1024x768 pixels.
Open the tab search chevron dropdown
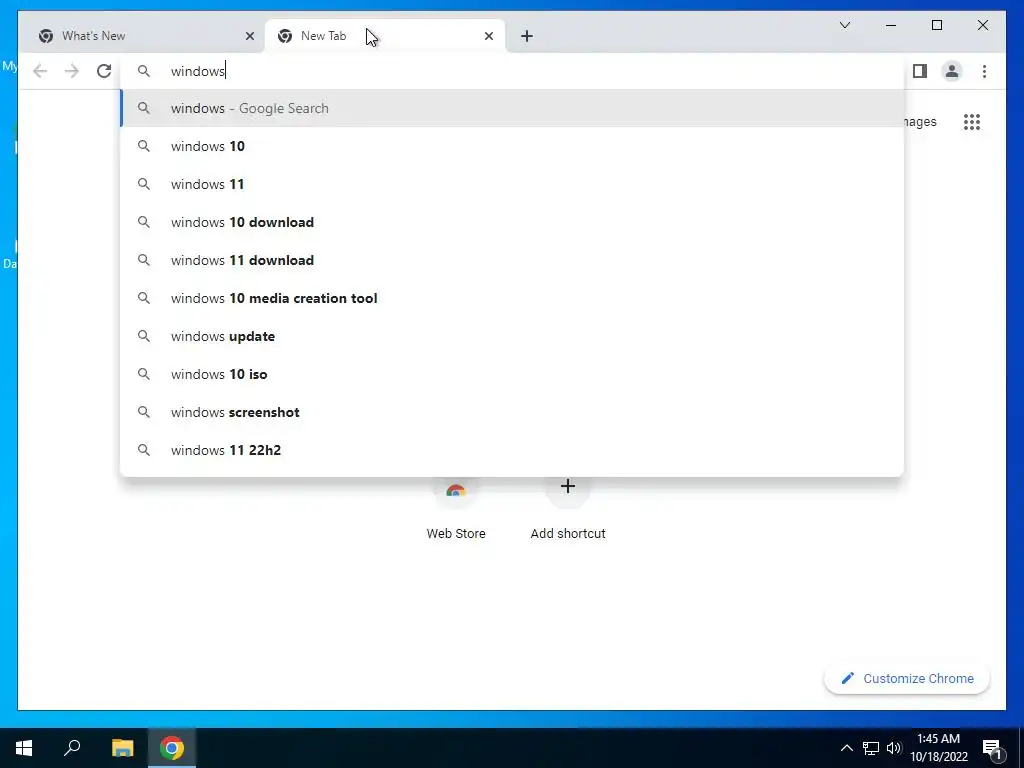coord(844,25)
